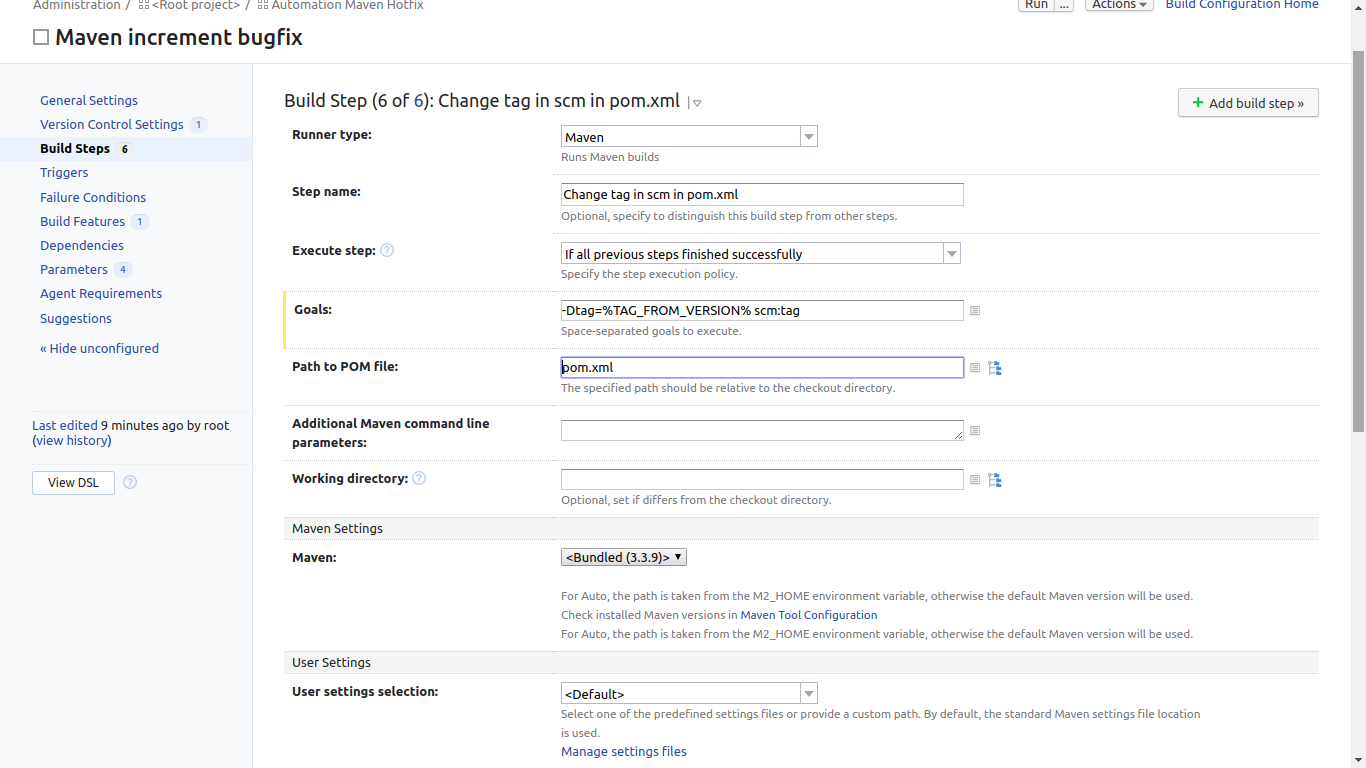Open the User settings selection dropdown
This screenshot has width=1366, height=768.
tap(689, 693)
